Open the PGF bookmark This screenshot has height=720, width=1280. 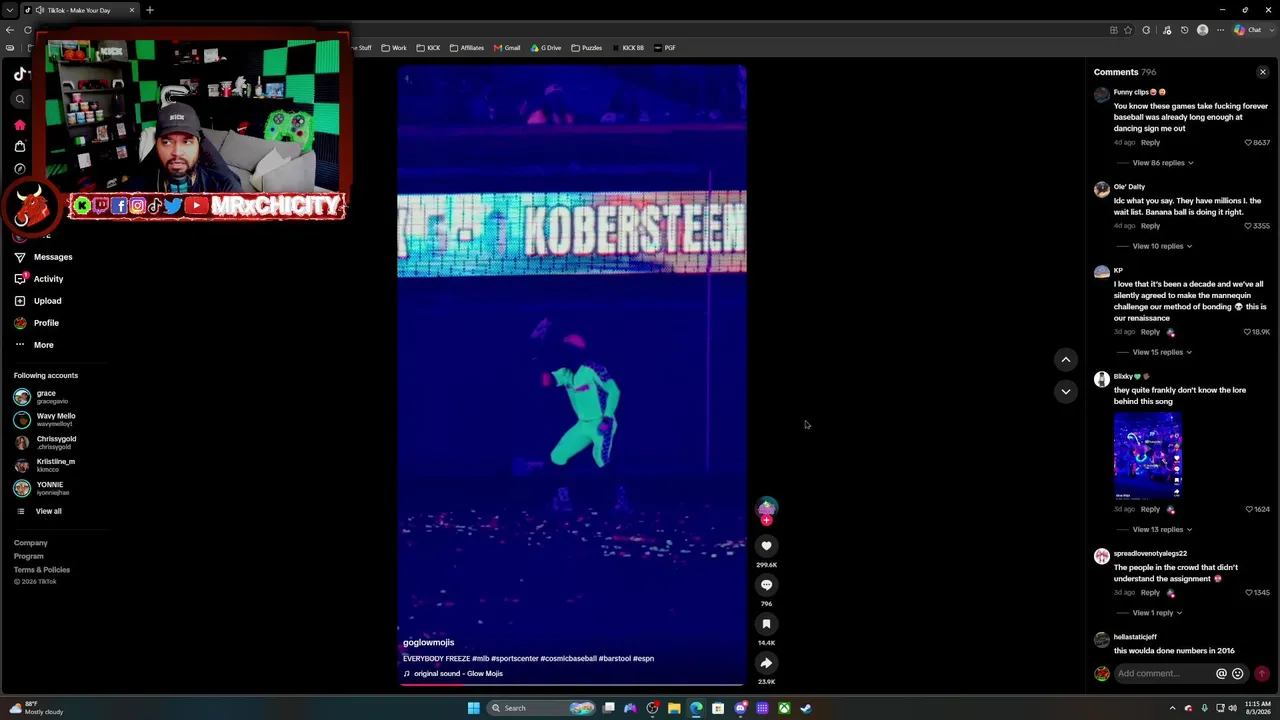coord(665,48)
